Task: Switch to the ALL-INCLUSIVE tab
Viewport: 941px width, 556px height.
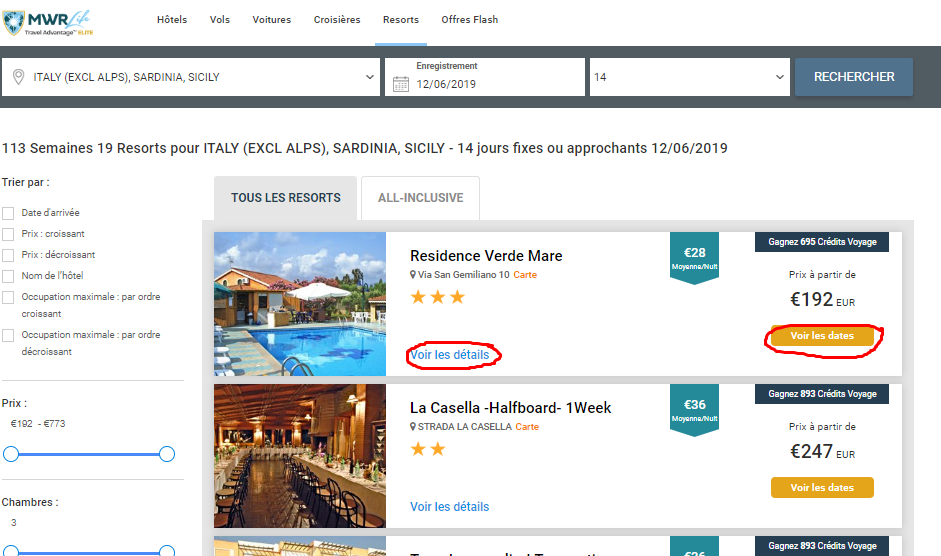Action: pos(421,198)
